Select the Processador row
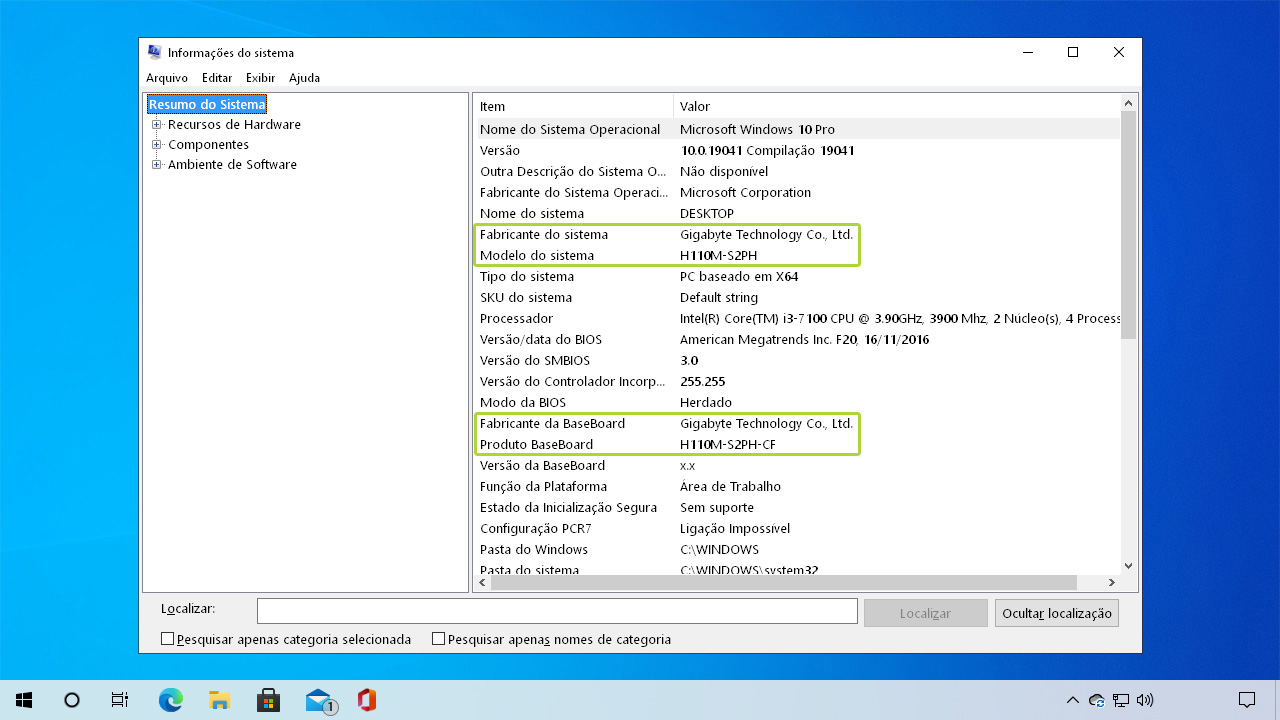 pyautogui.click(x=797, y=318)
